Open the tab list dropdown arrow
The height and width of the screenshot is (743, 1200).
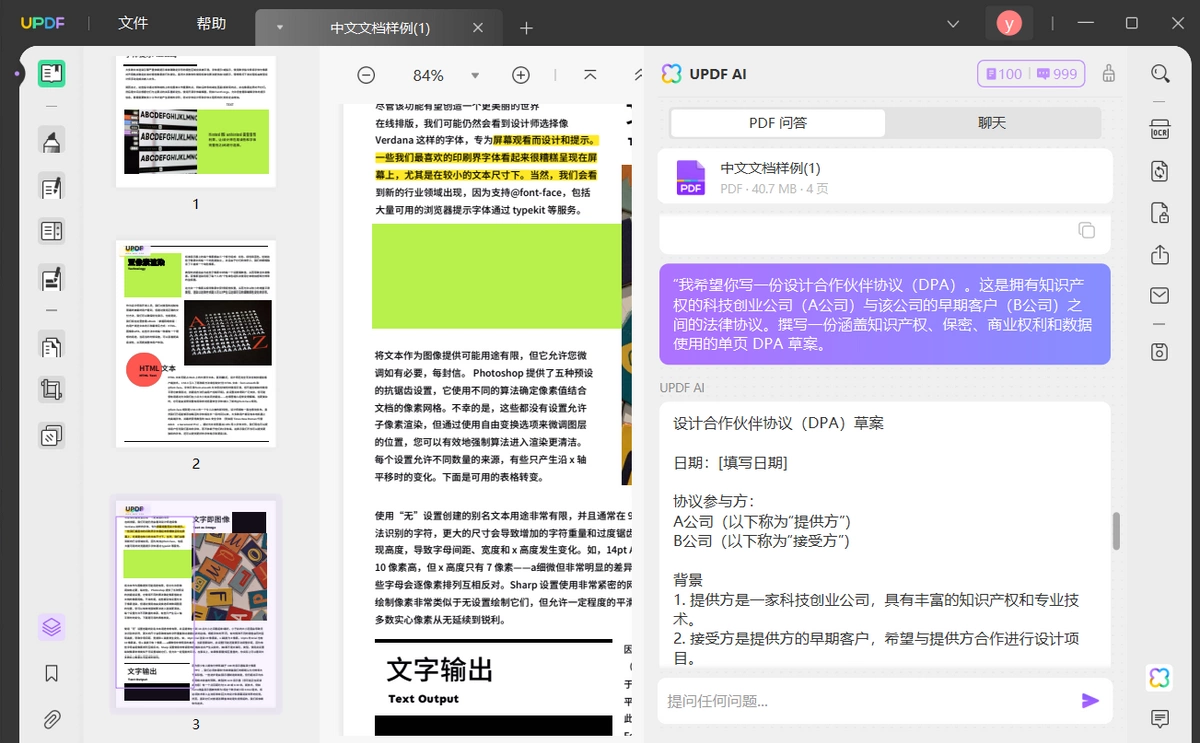coord(280,28)
